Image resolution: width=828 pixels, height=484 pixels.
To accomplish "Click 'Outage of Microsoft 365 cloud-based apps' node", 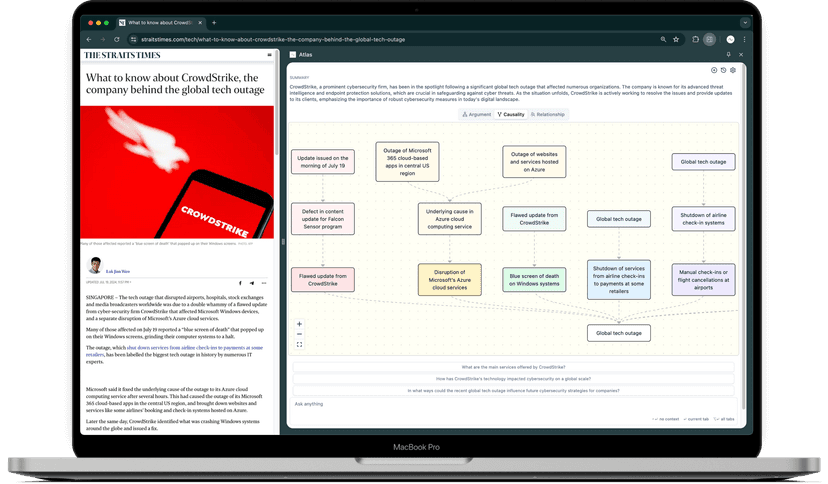I will pos(407,162).
